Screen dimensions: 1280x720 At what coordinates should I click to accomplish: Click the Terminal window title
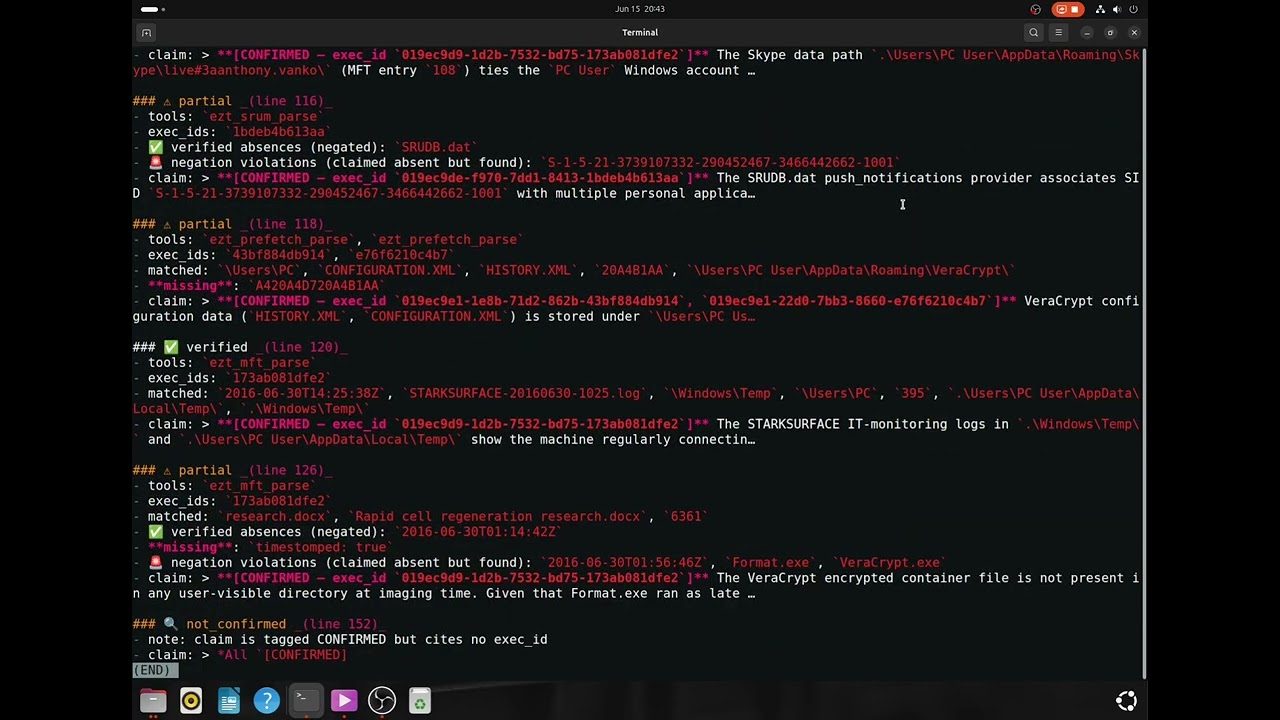point(640,32)
